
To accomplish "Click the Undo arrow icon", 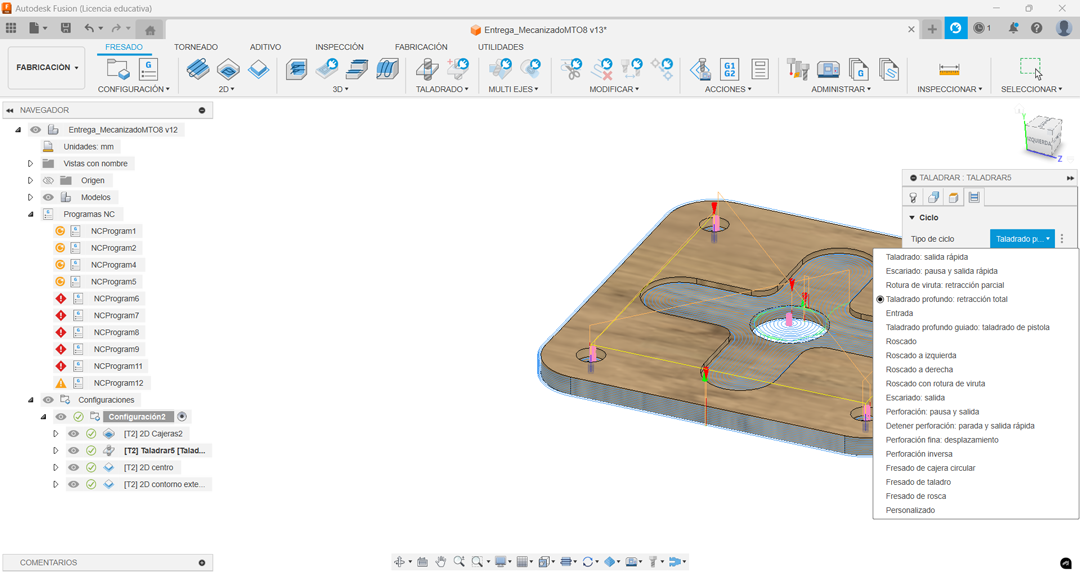I will pyautogui.click(x=89, y=28).
